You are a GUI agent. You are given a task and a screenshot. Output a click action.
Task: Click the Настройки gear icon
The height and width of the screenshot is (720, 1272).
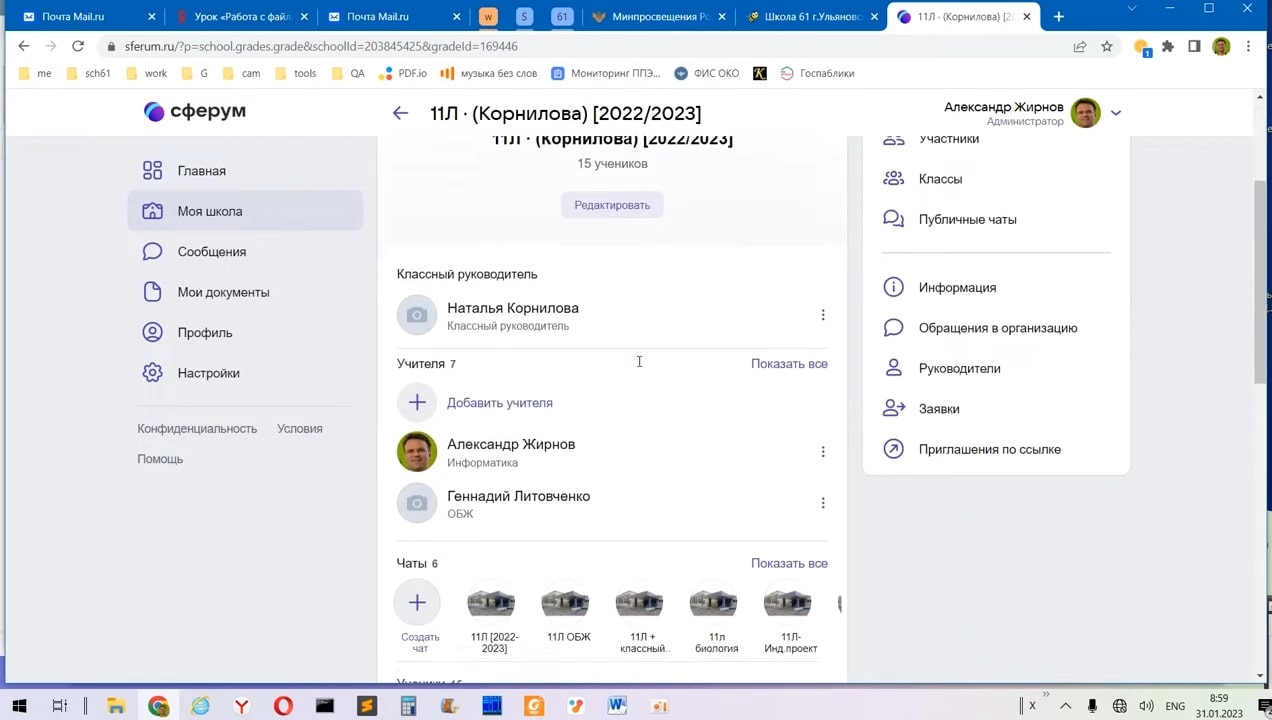point(152,373)
